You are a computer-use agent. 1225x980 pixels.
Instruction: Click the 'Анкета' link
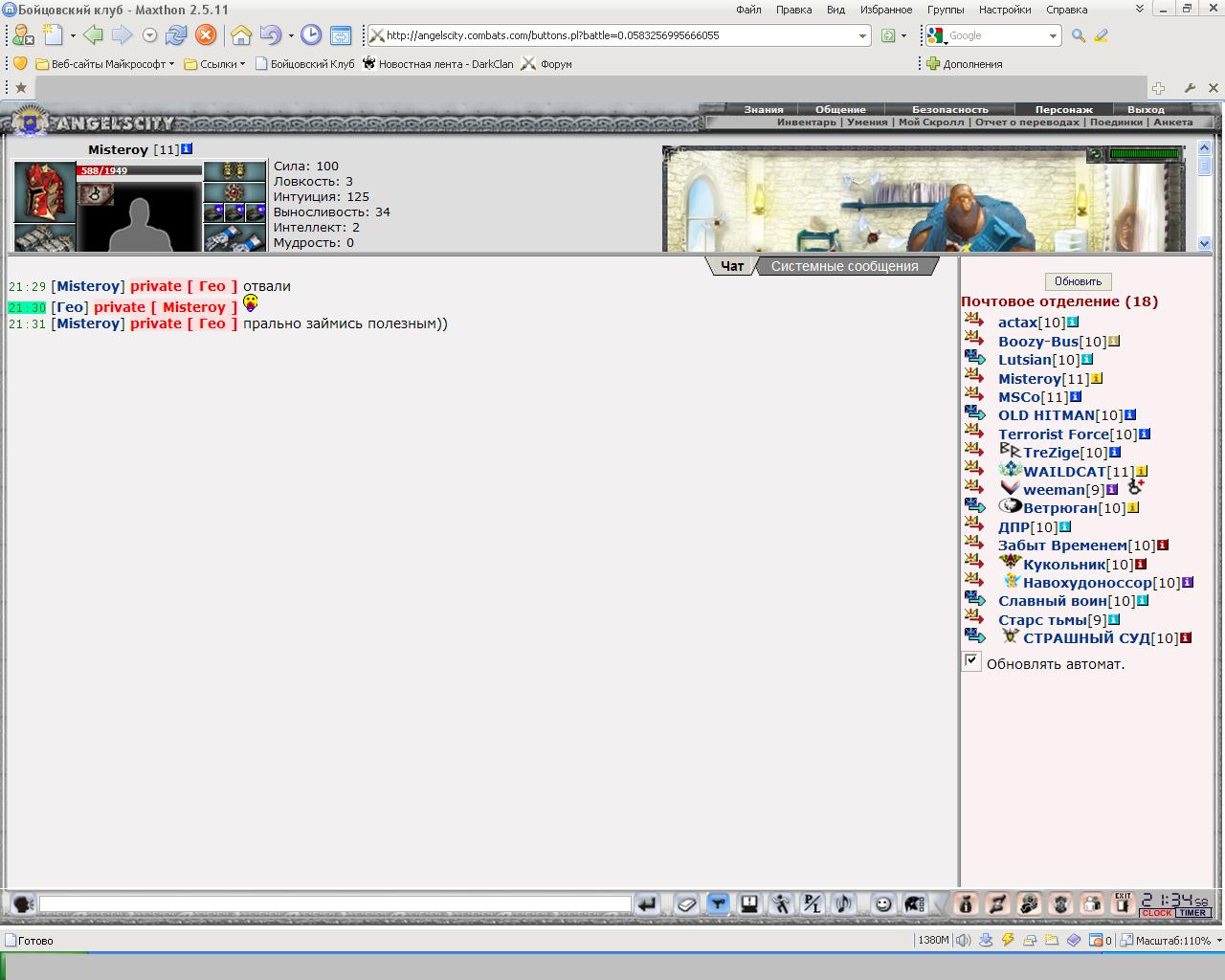(1172, 122)
